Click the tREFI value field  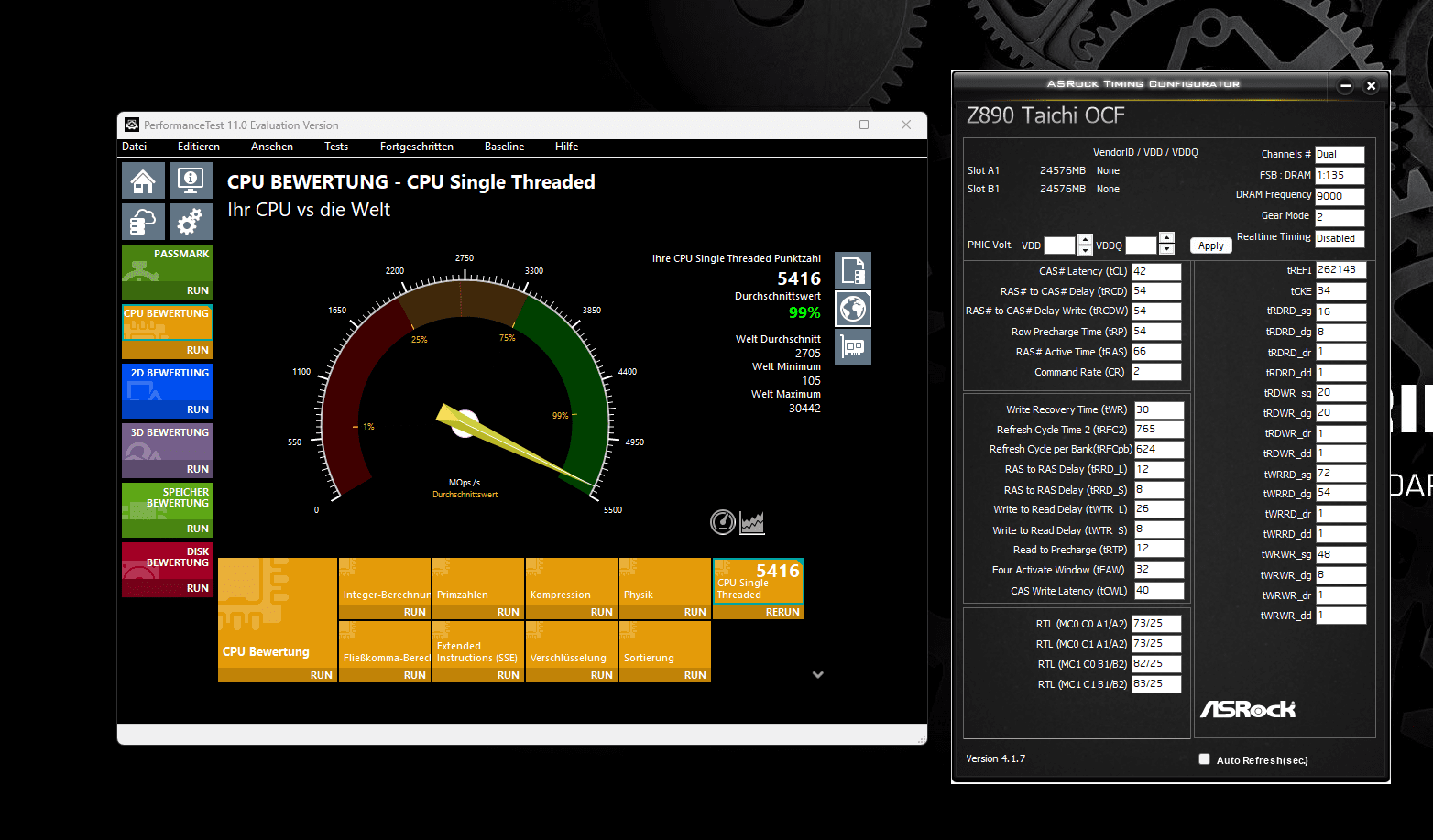tap(1341, 270)
